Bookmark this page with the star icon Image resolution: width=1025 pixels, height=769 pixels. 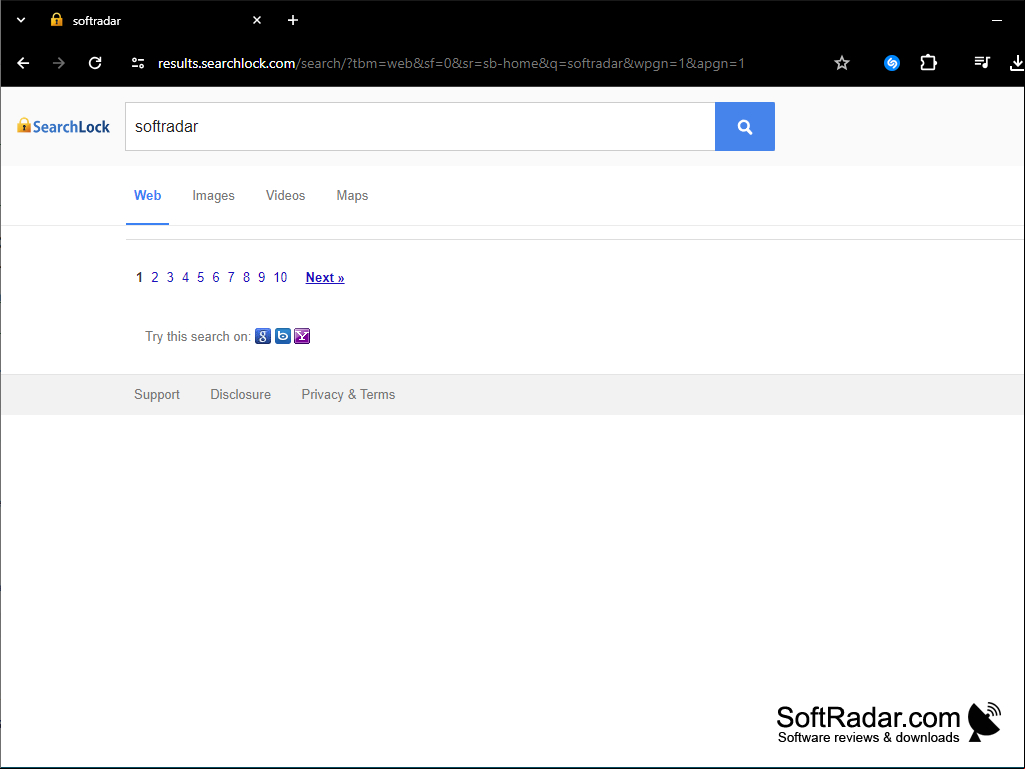(x=842, y=63)
